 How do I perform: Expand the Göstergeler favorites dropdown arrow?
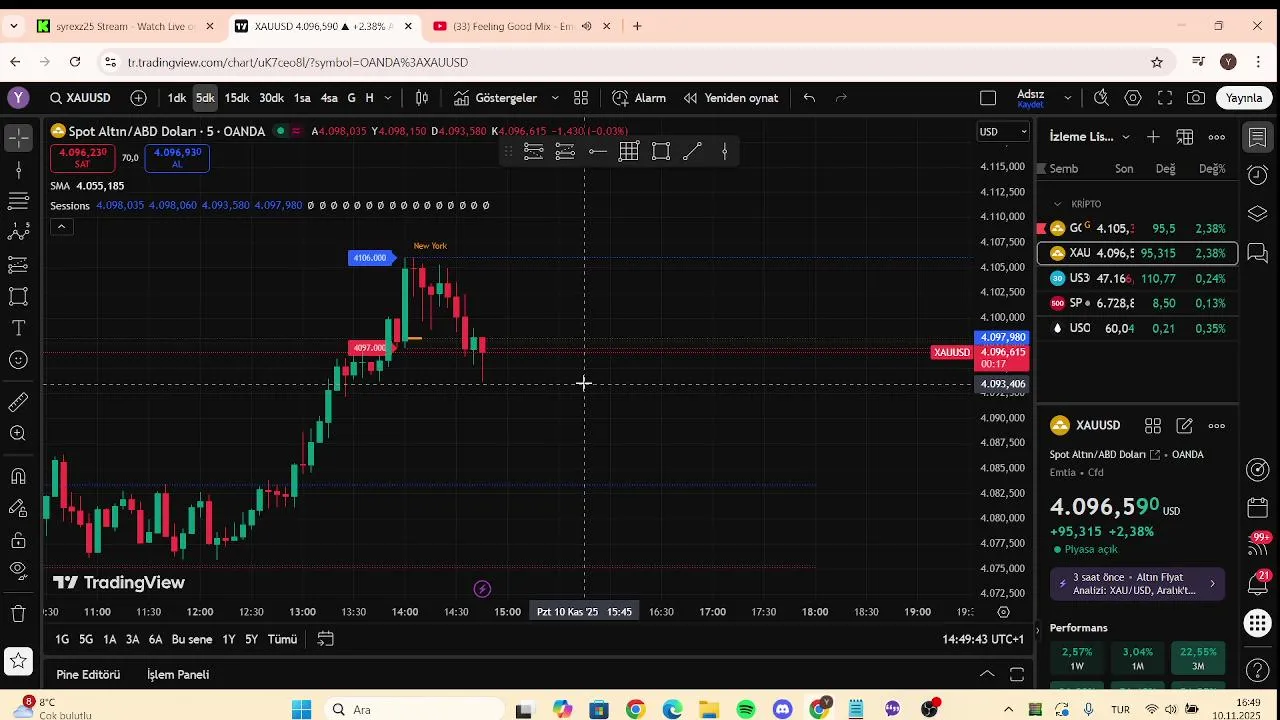click(557, 98)
